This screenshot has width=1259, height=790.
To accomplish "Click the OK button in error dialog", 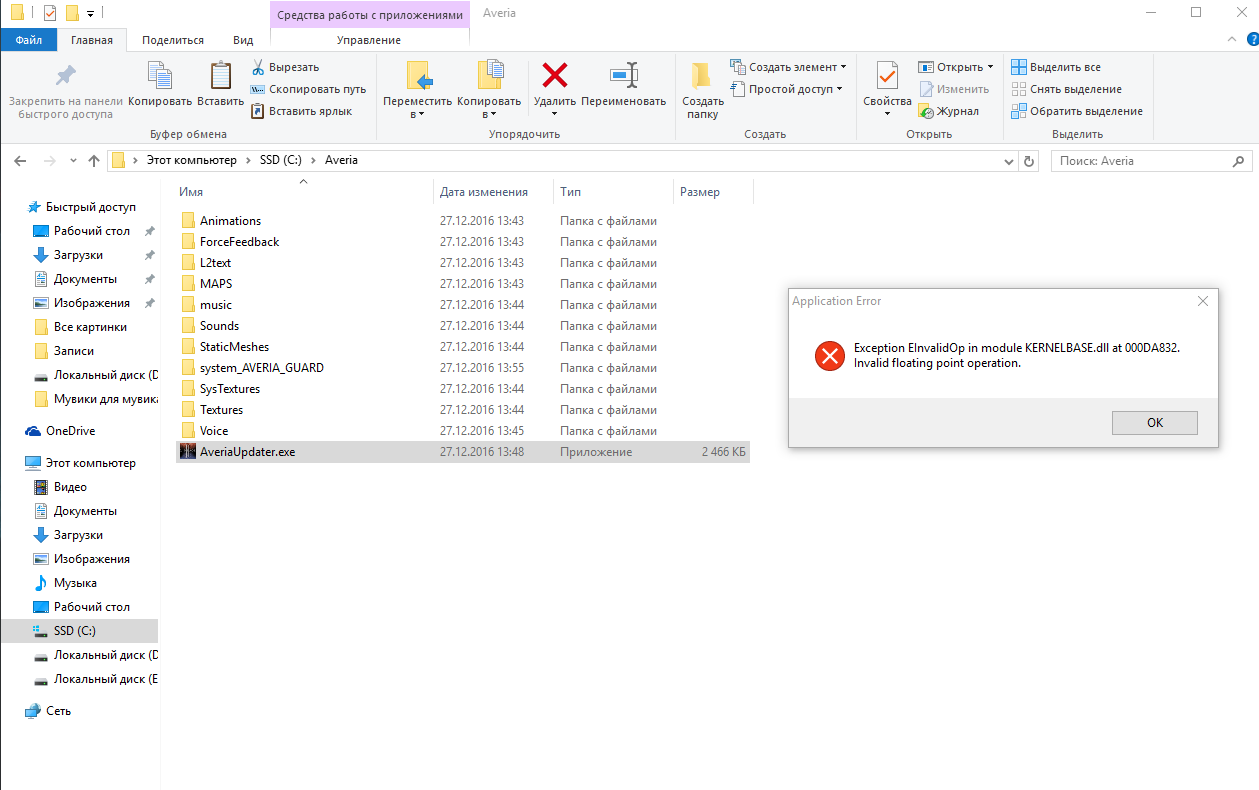I will coord(1154,423).
